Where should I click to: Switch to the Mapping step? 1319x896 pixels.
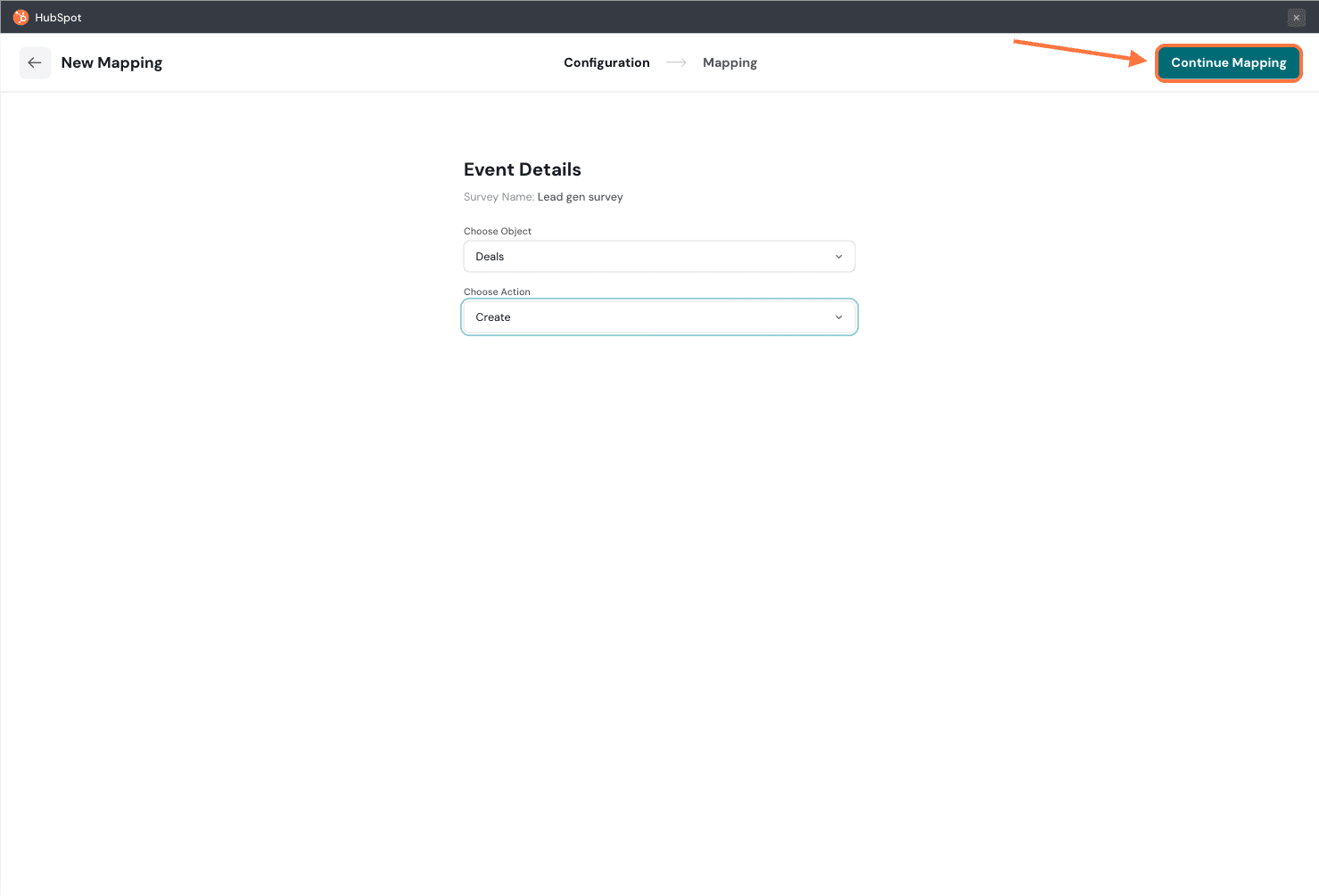click(x=730, y=62)
